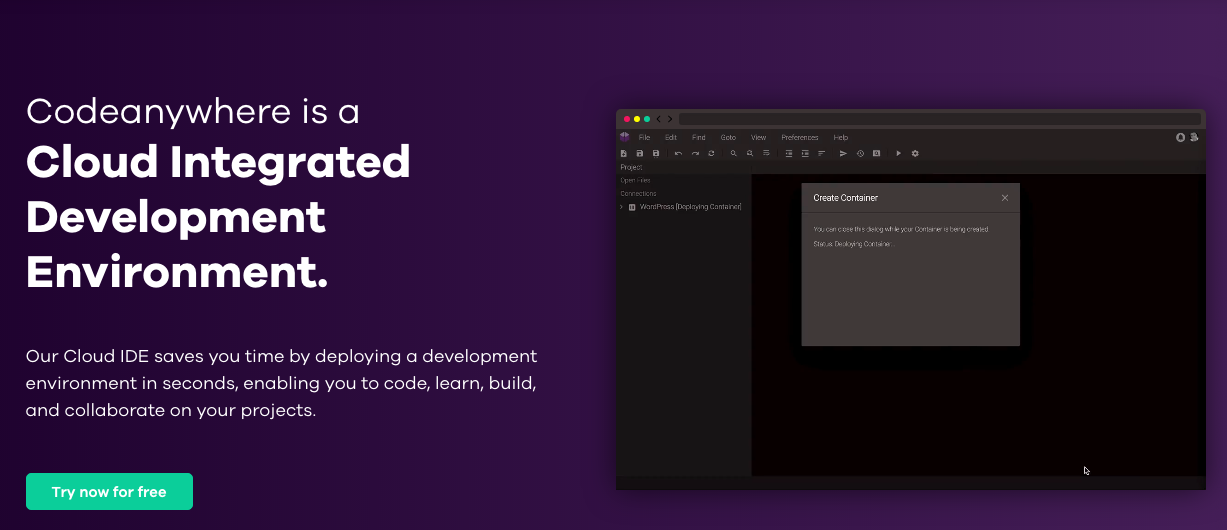Click the undo arrow icon
The width and height of the screenshot is (1227, 530).
pyautogui.click(x=678, y=153)
